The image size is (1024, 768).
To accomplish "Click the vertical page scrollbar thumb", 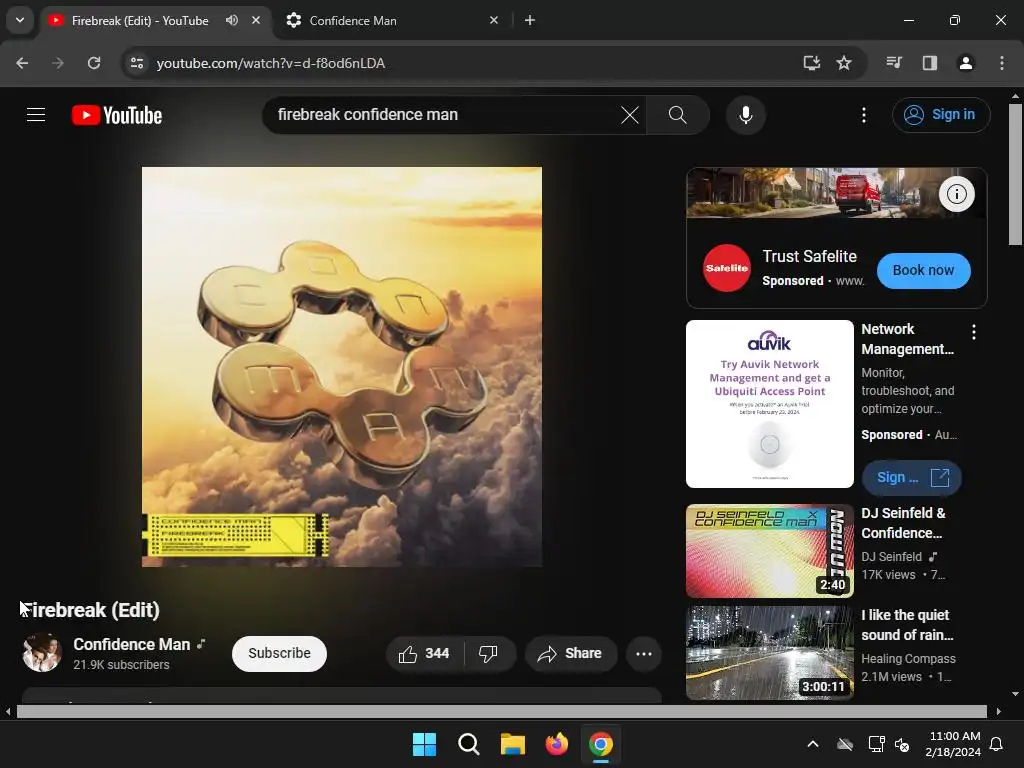I will coord(1015,174).
